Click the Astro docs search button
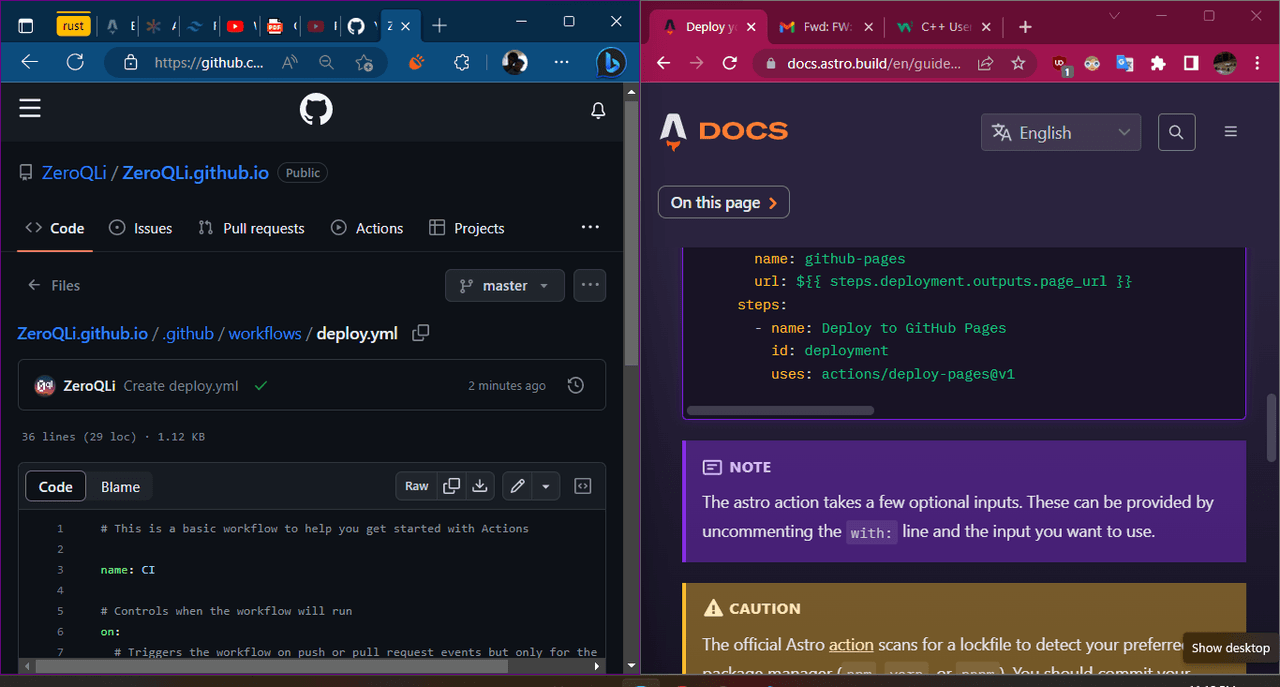 (x=1176, y=132)
